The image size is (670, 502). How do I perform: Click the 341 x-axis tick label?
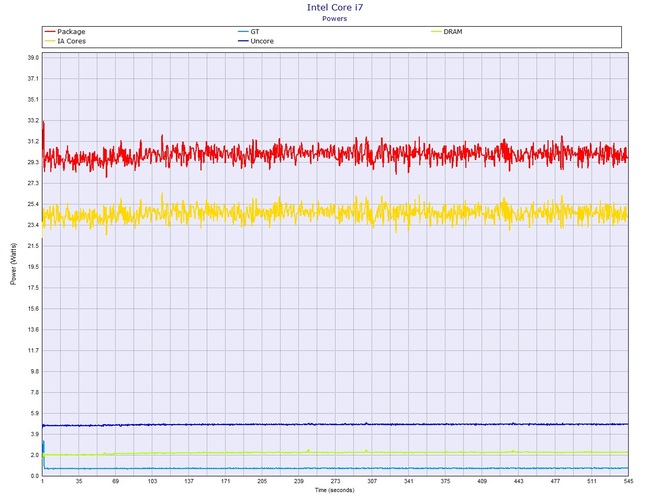408,481
